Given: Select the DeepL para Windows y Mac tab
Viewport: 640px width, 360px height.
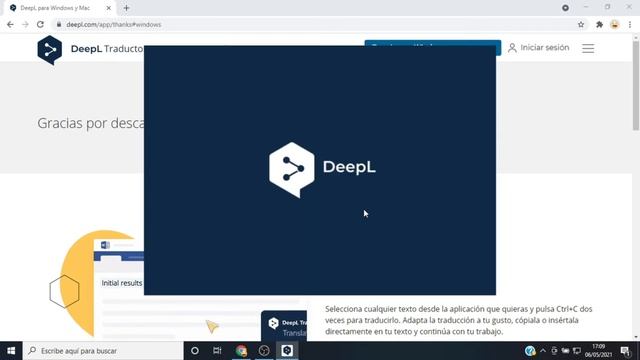Looking at the screenshot, I should pos(60,8).
